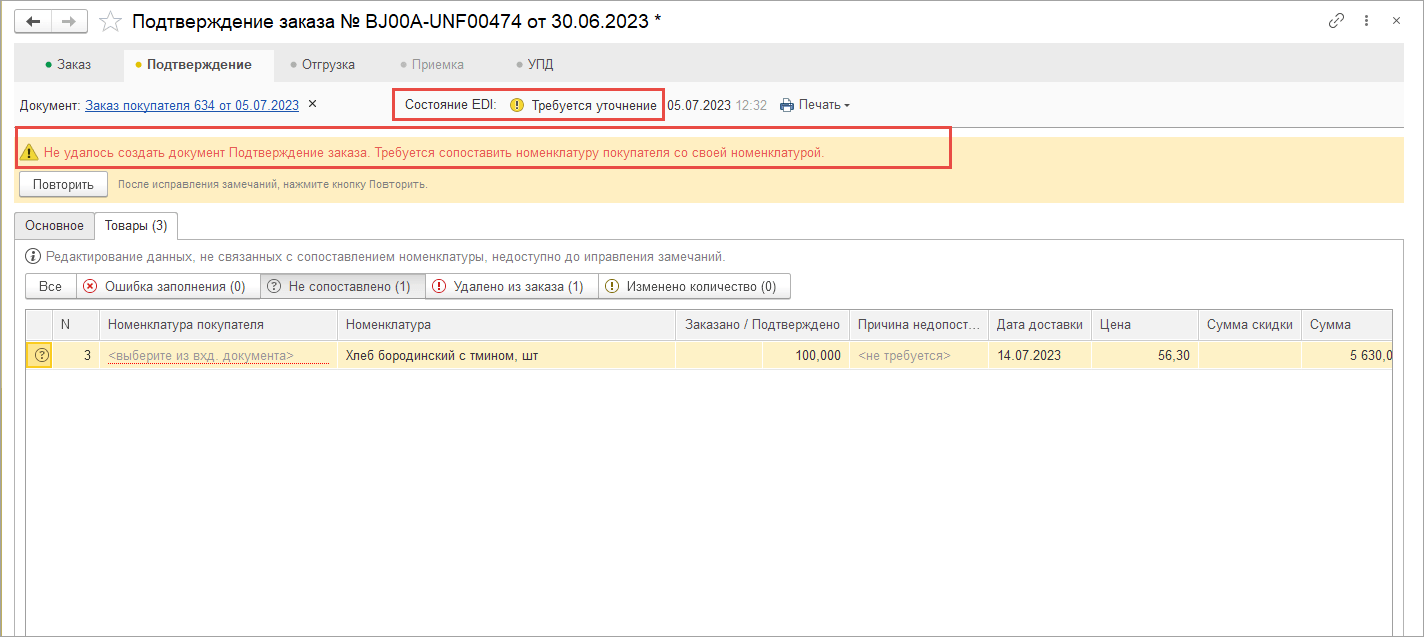Click the question mark icon in row 3
This screenshot has height=637, width=1424.
[41, 355]
